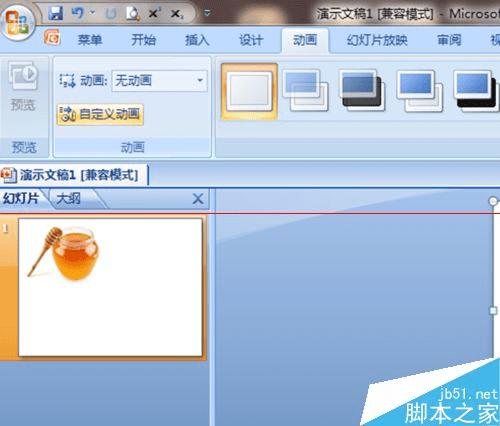500x426 pixels.
Task: Undo the last action
Action: pyautogui.click(x=77, y=14)
